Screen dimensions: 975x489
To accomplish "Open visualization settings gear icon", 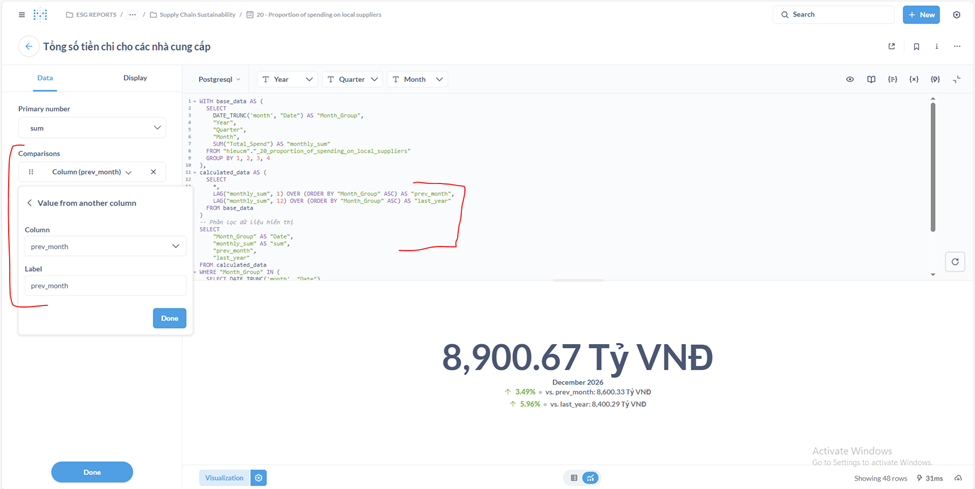I will (x=259, y=478).
